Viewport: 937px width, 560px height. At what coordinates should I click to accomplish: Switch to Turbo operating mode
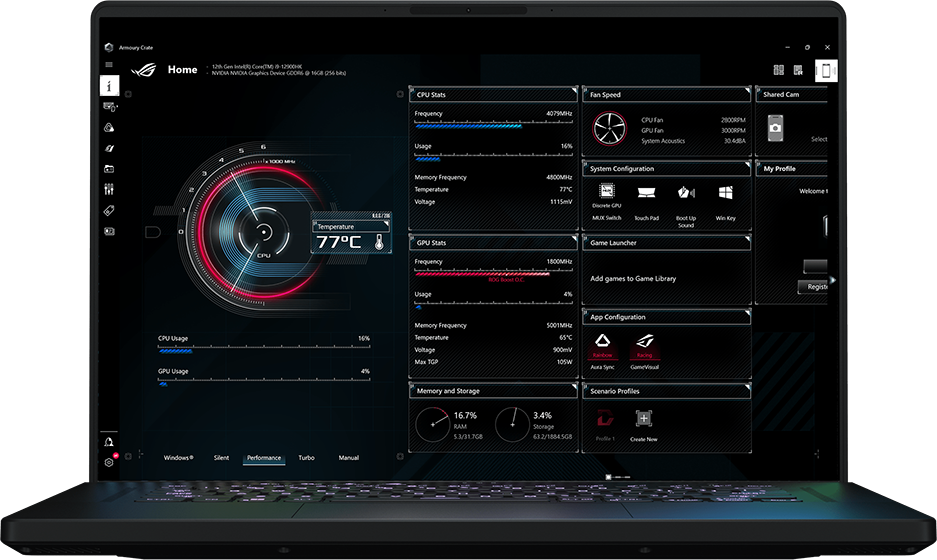coord(306,458)
